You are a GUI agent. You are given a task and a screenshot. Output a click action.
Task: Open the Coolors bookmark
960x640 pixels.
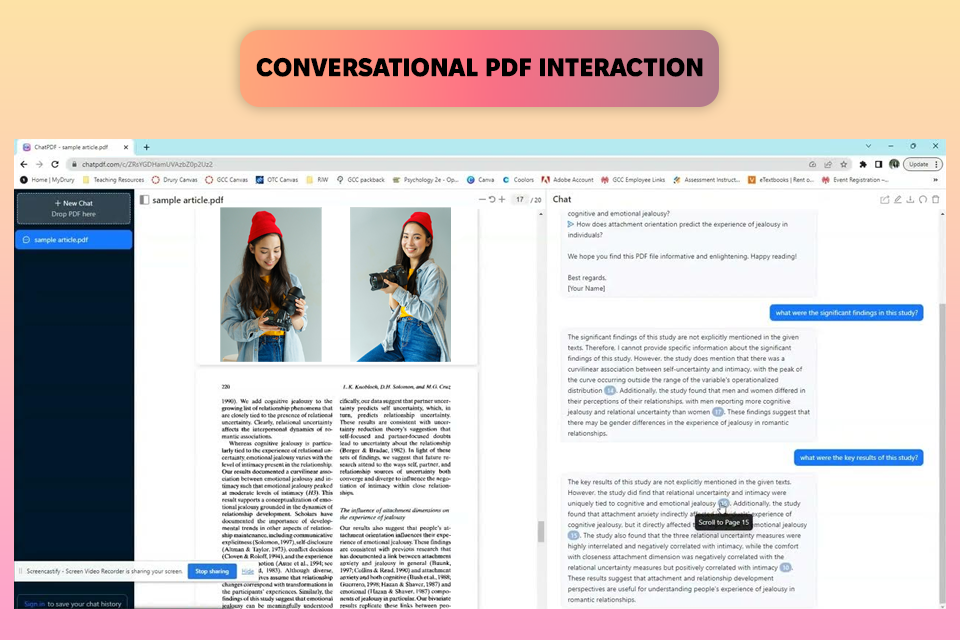(x=518, y=180)
